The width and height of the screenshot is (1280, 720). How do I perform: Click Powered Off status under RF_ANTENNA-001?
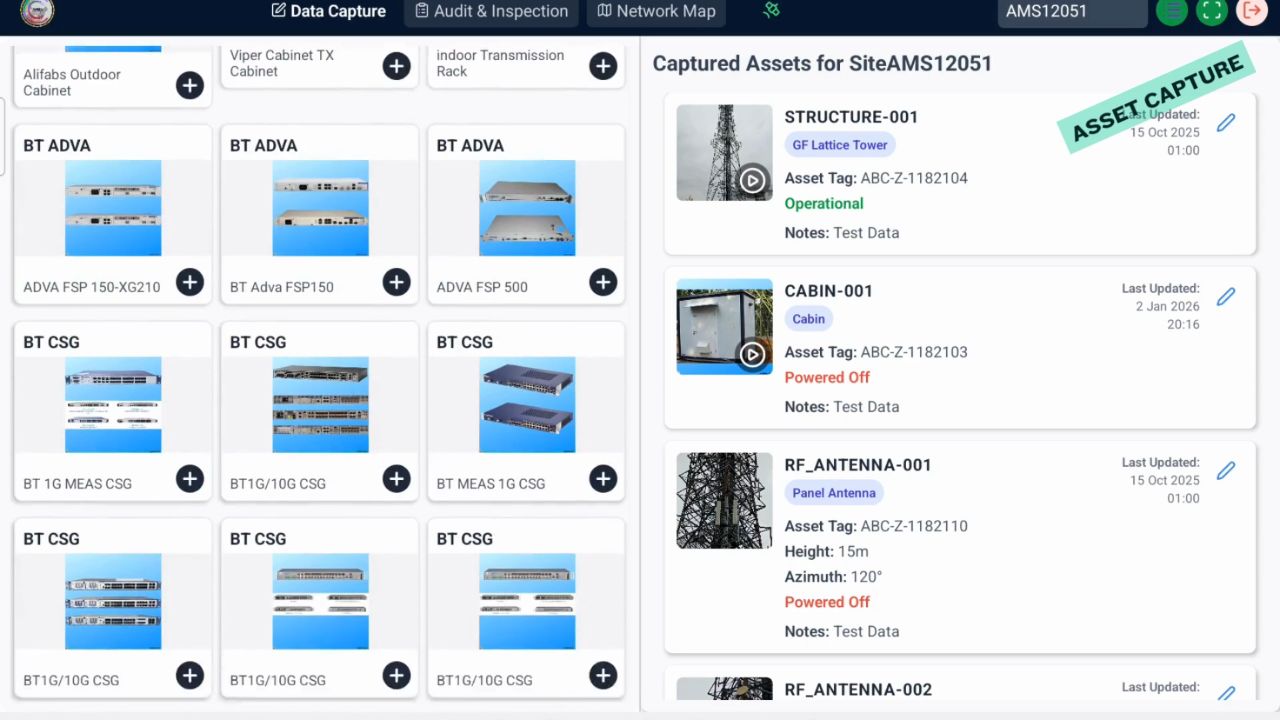[827, 603]
